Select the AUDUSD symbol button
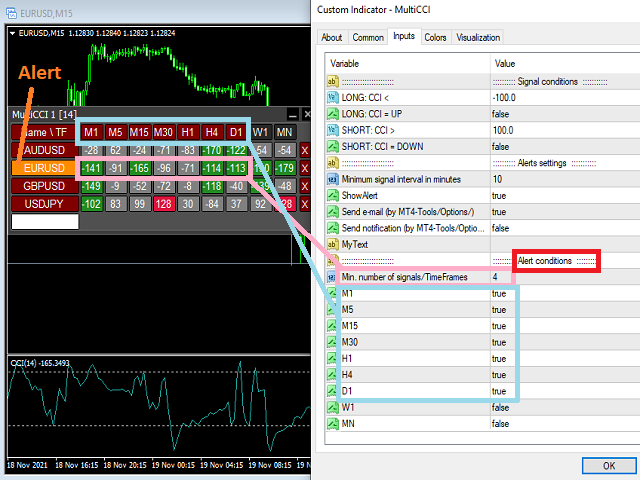This screenshot has width=640, height=480. click(x=44, y=151)
